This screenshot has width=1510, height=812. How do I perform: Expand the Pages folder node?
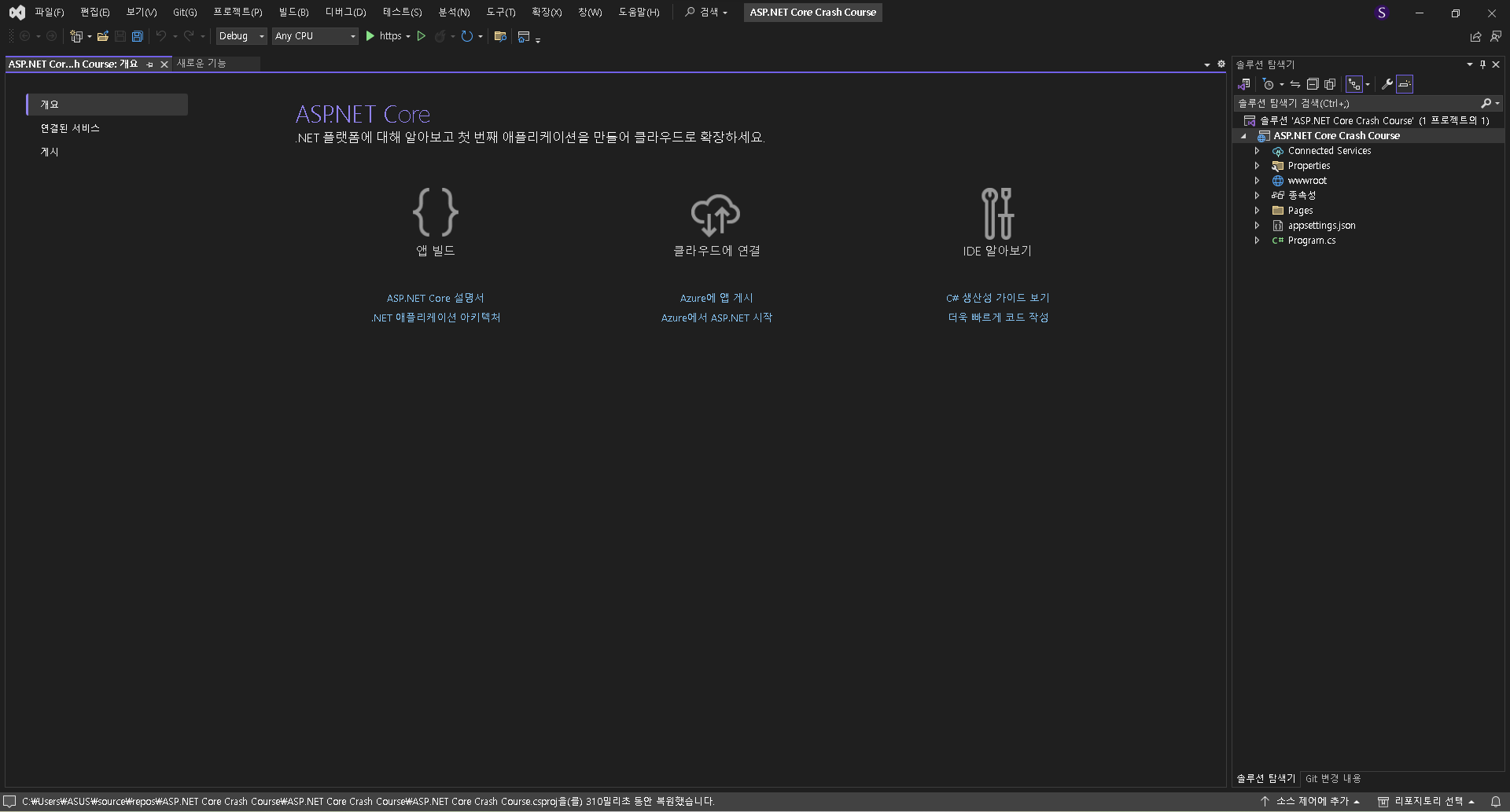(x=1257, y=211)
